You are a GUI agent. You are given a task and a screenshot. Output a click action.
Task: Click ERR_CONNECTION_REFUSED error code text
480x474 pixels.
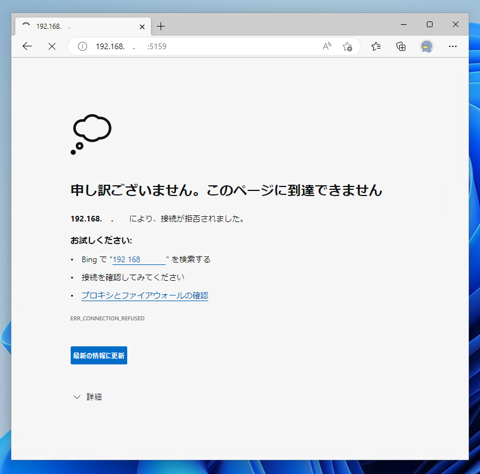click(107, 318)
